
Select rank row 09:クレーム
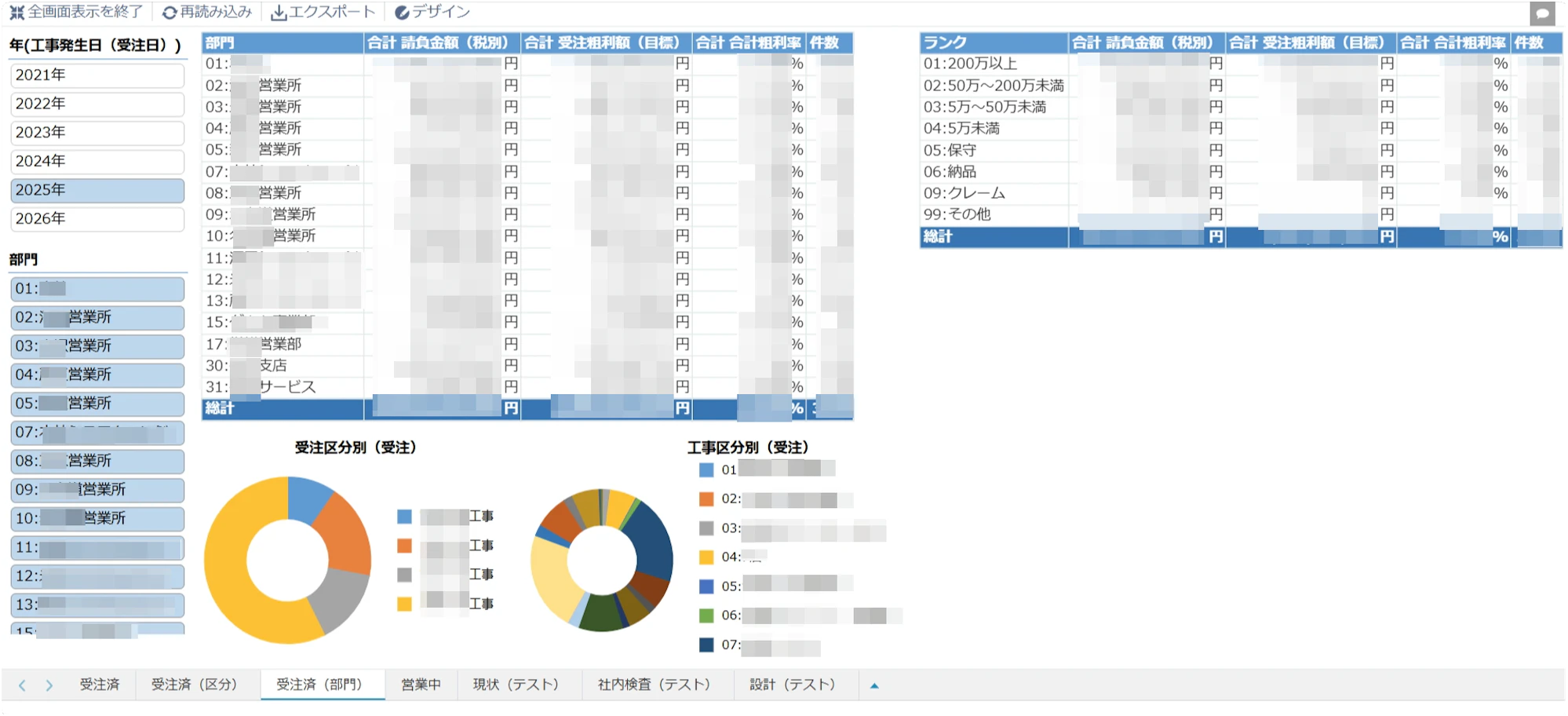coord(1241,193)
